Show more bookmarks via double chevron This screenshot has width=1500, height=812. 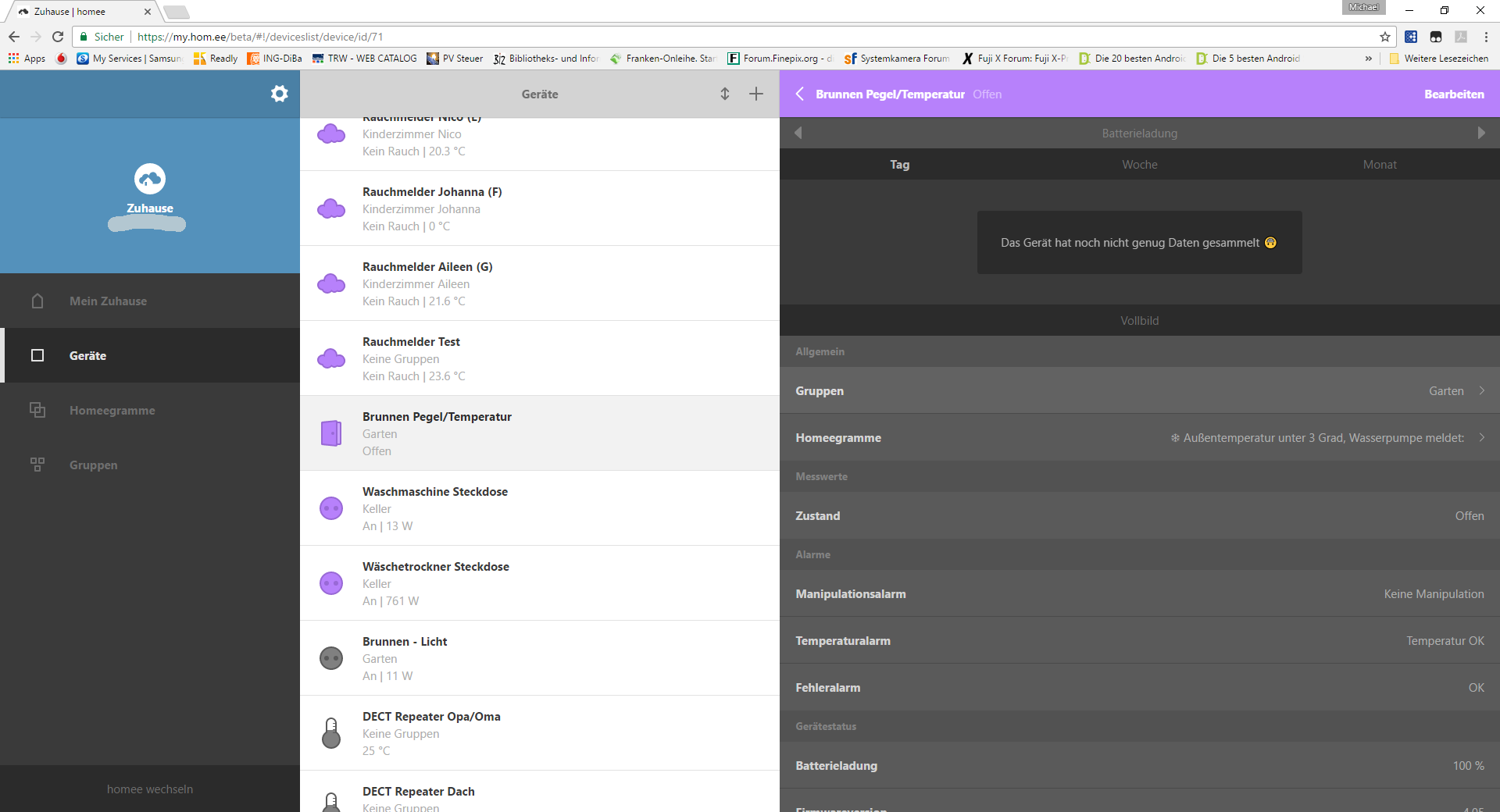(1369, 59)
